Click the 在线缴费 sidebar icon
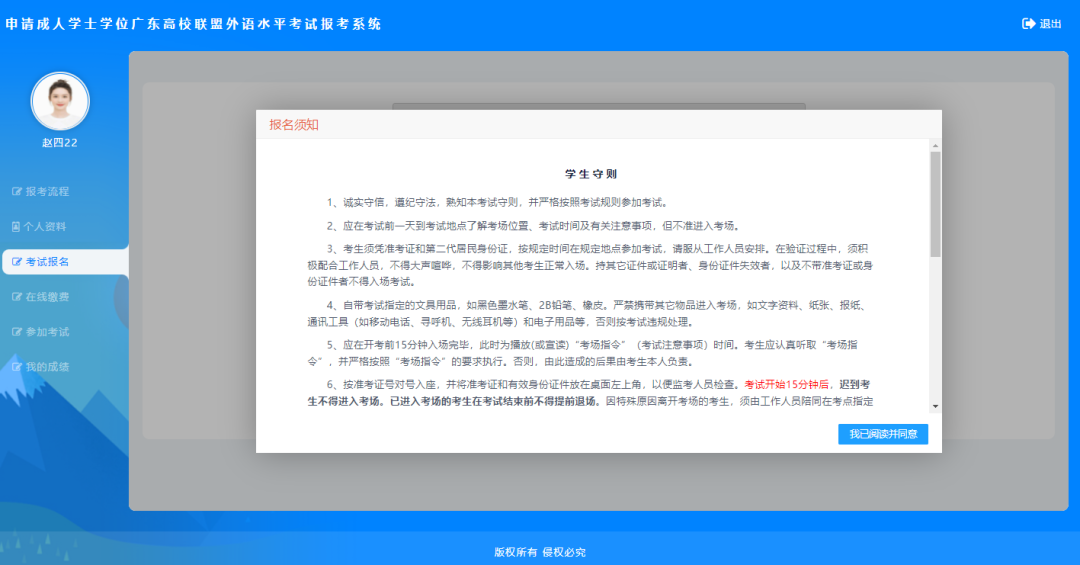1080x565 pixels. click(x=16, y=297)
